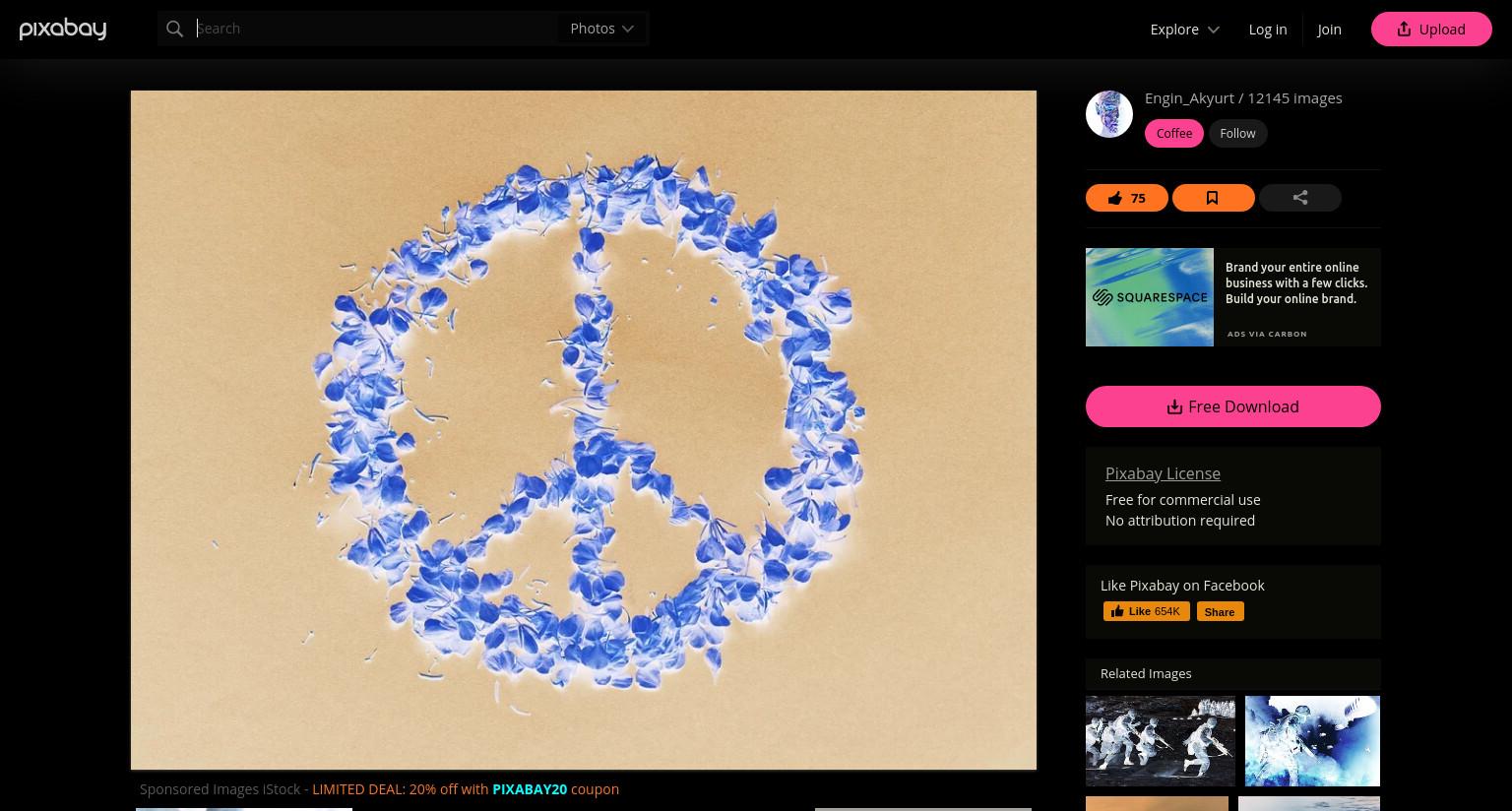Open the Pixabay home logo

click(x=63, y=30)
